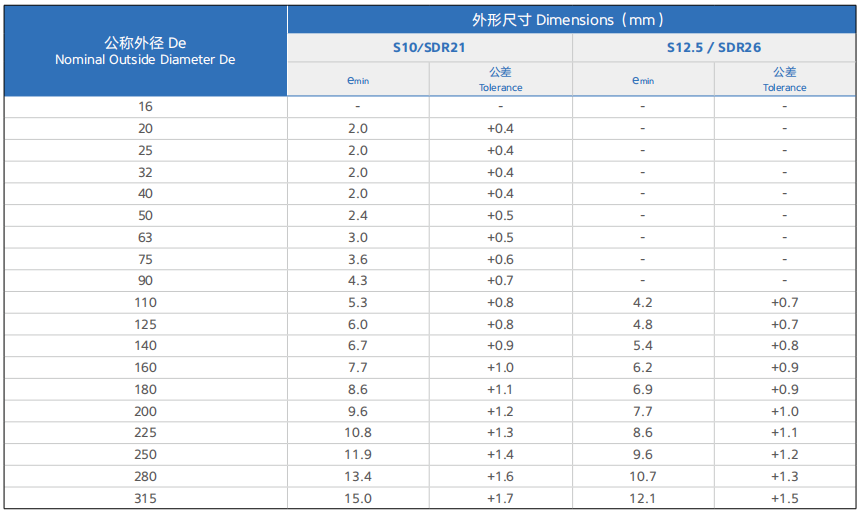Select SDR26 emin value "6.2" in row 160
This screenshot has width=865, height=514.
[643, 368]
